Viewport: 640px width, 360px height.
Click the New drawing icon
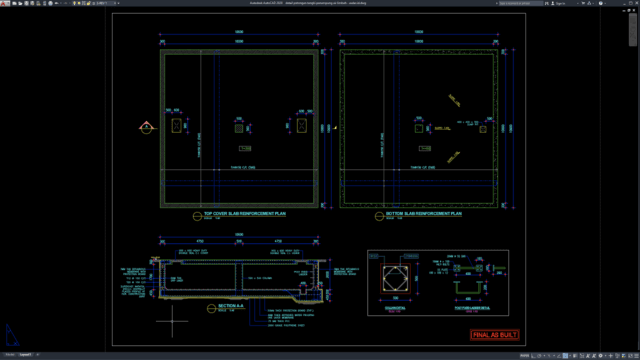[x=14, y=3]
